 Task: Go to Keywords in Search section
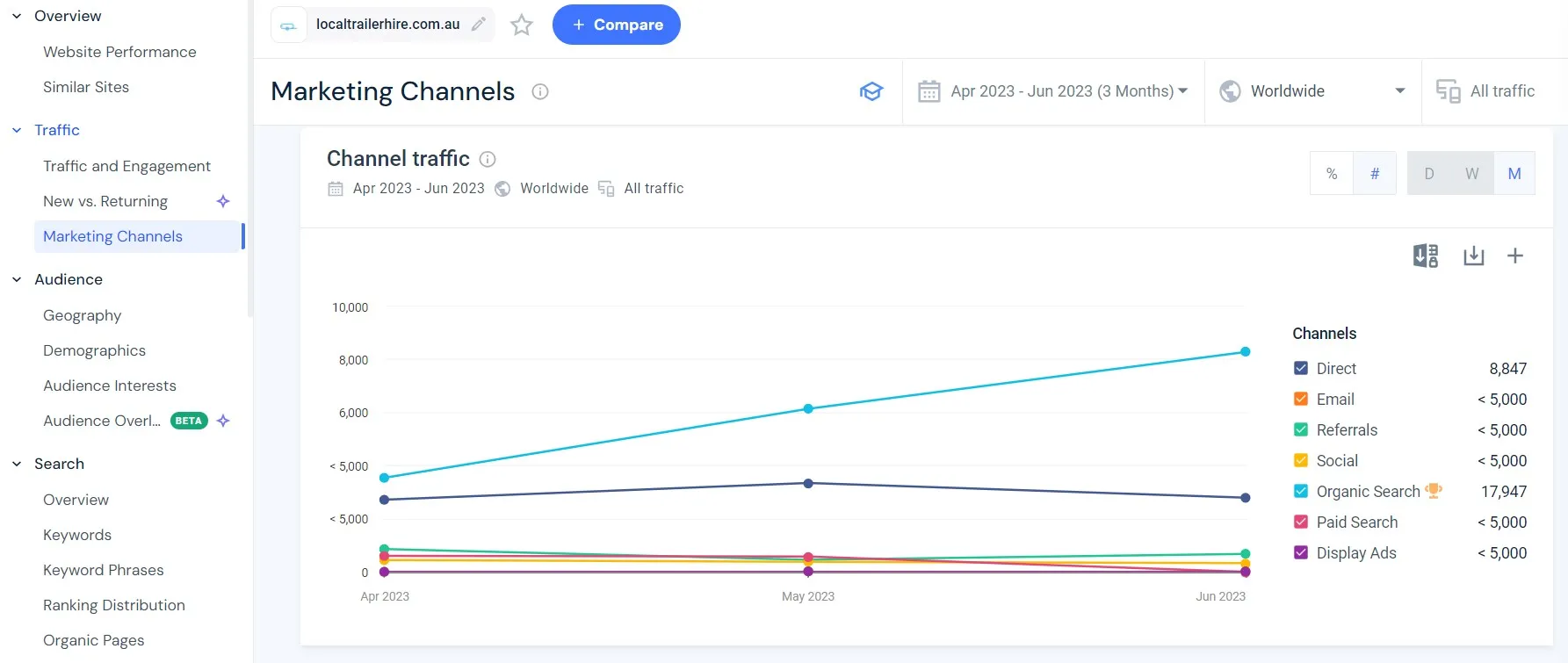click(x=77, y=535)
